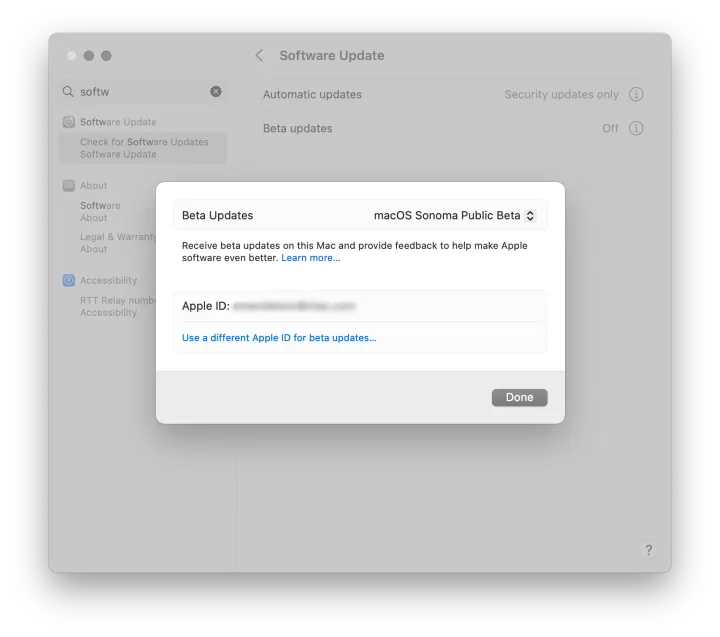Click the Accessibility icon in sidebar
Screen dimensions: 720x637
pyautogui.click(x=69, y=281)
